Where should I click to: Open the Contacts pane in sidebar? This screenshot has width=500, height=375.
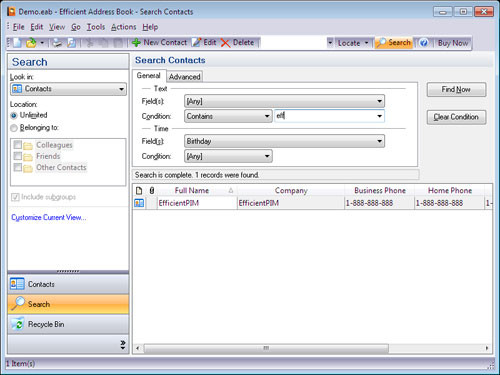tap(68, 284)
